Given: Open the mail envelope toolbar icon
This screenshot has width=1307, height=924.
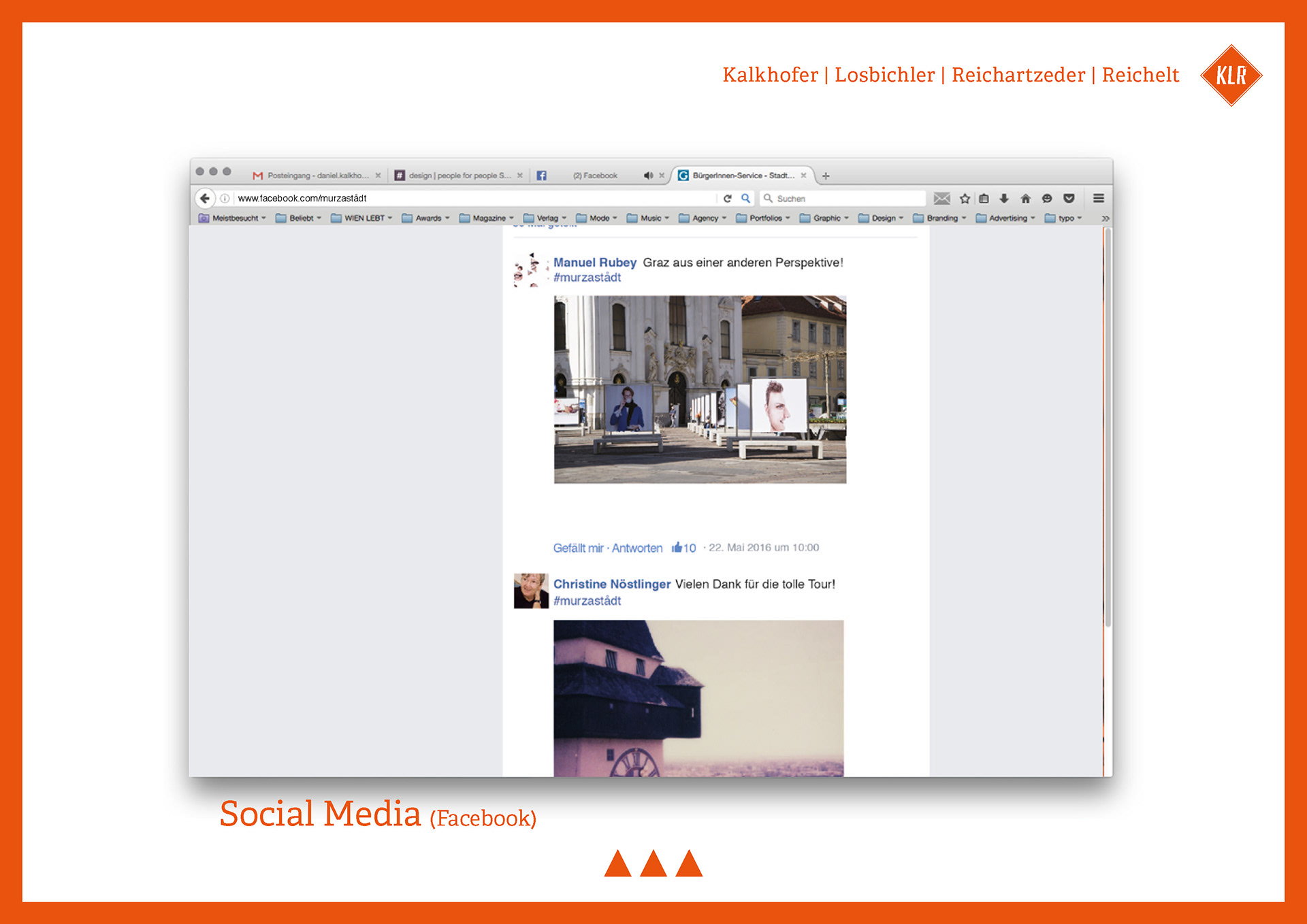Looking at the screenshot, I should tap(941, 198).
